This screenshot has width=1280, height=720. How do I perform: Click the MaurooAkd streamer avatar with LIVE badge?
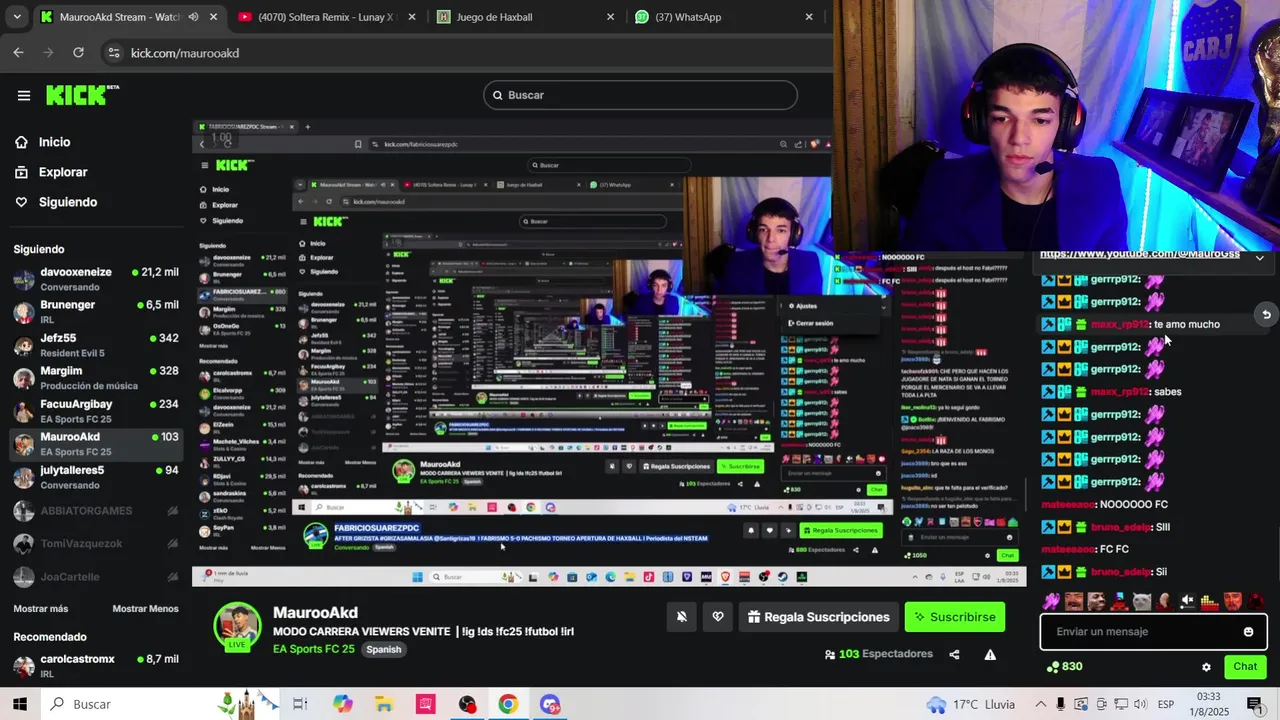[238, 626]
